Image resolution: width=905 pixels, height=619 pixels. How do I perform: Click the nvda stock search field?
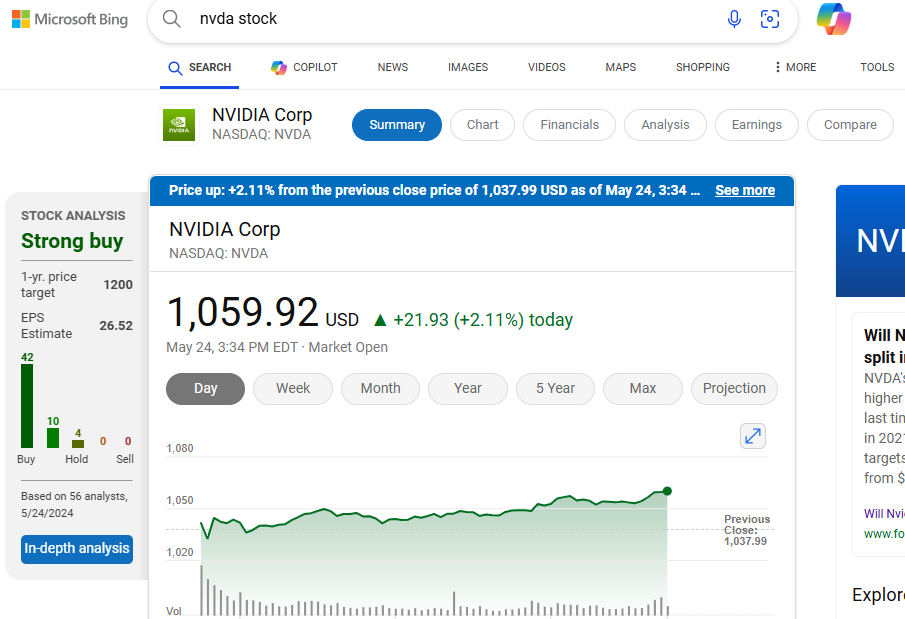coord(450,19)
